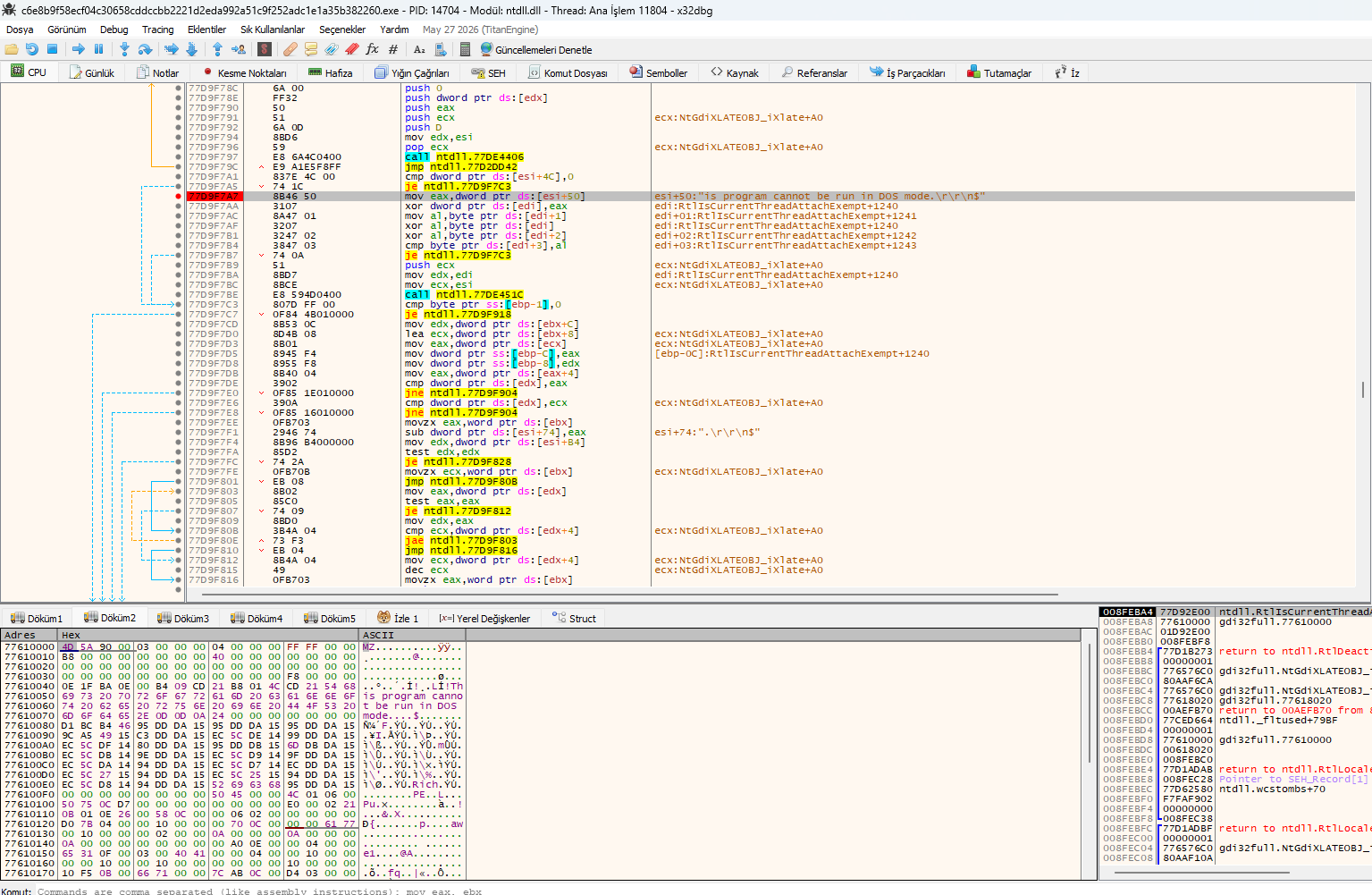The image size is (1372, 895).
Task: Select stack entry ntdll.wcstombs+70
Action: pyautogui.click(x=1273, y=789)
